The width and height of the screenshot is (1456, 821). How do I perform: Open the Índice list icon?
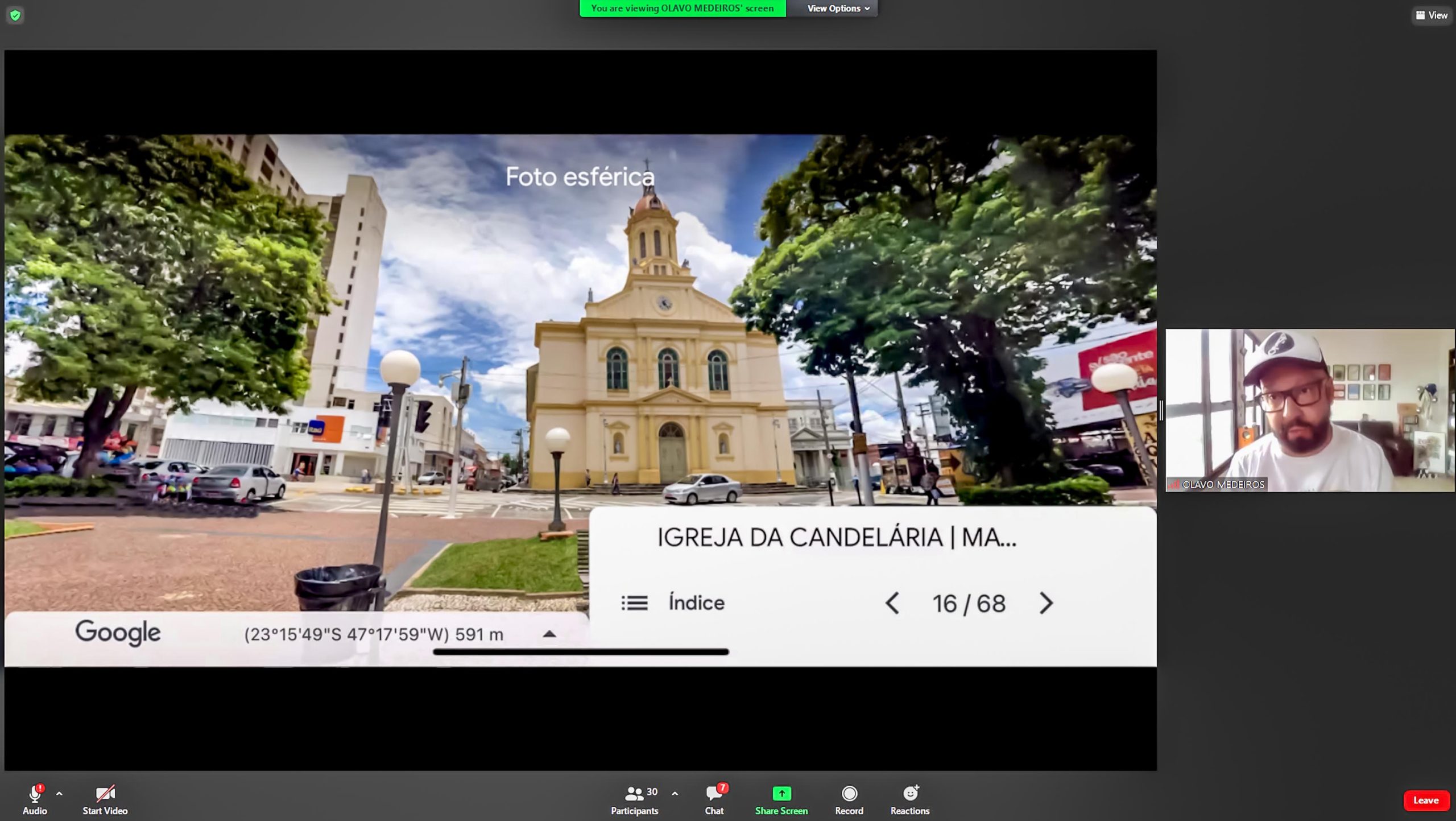coord(634,603)
